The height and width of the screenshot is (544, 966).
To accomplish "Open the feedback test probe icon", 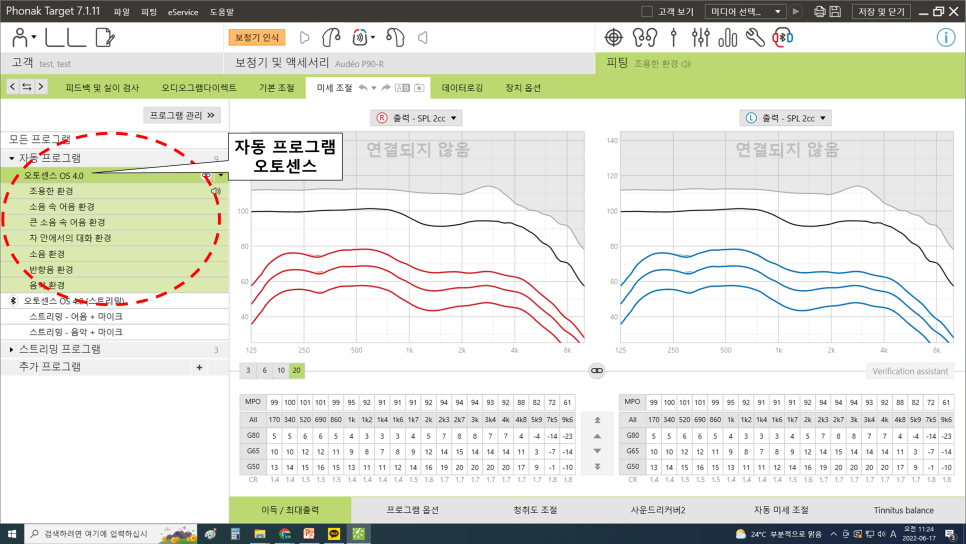I will point(673,38).
